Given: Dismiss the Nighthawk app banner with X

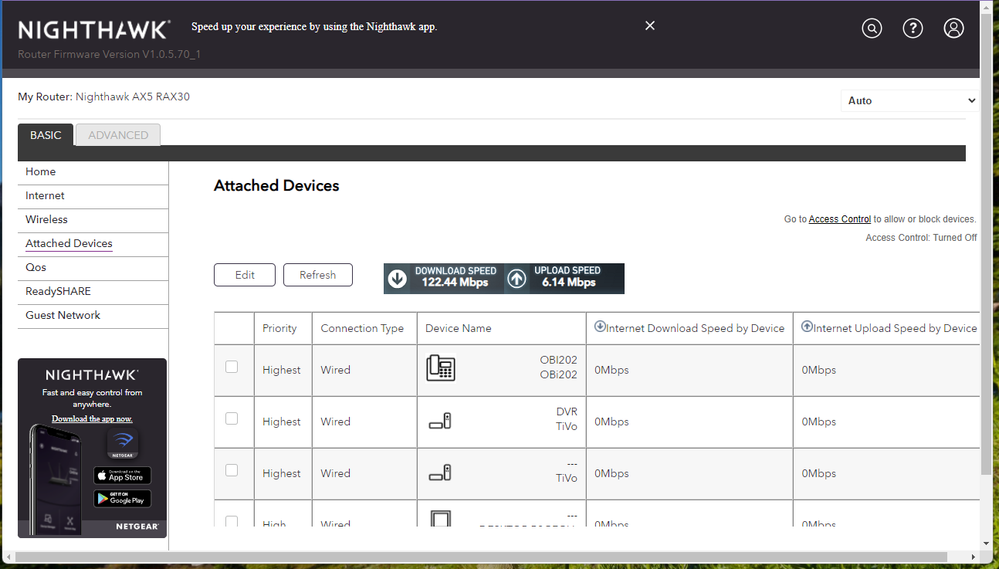Looking at the screenshot, I should 650,25.
